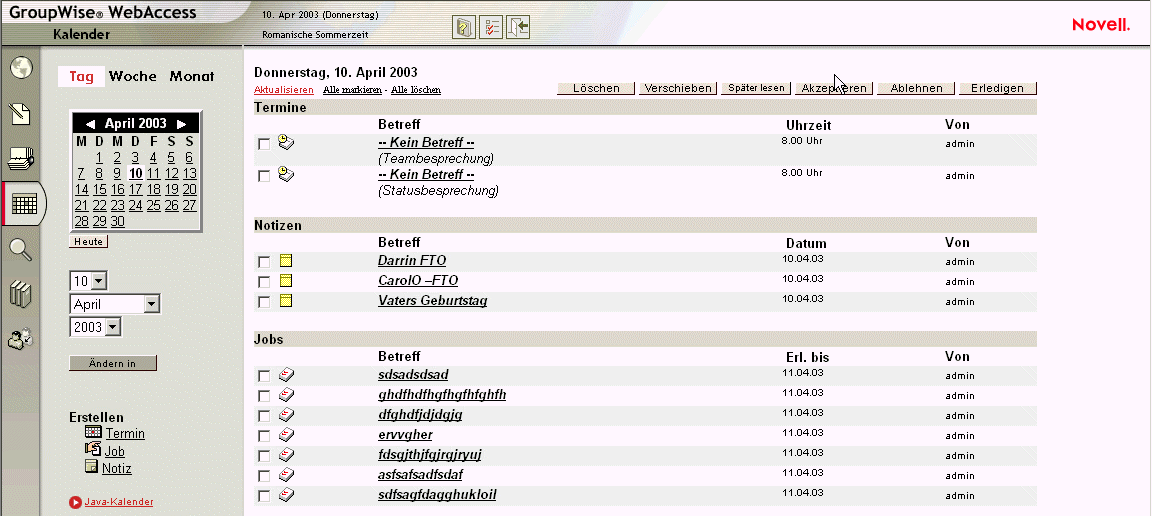Click the Job link under Erstellen
The width and height of the screenshot is (1152, 516).
115,451
